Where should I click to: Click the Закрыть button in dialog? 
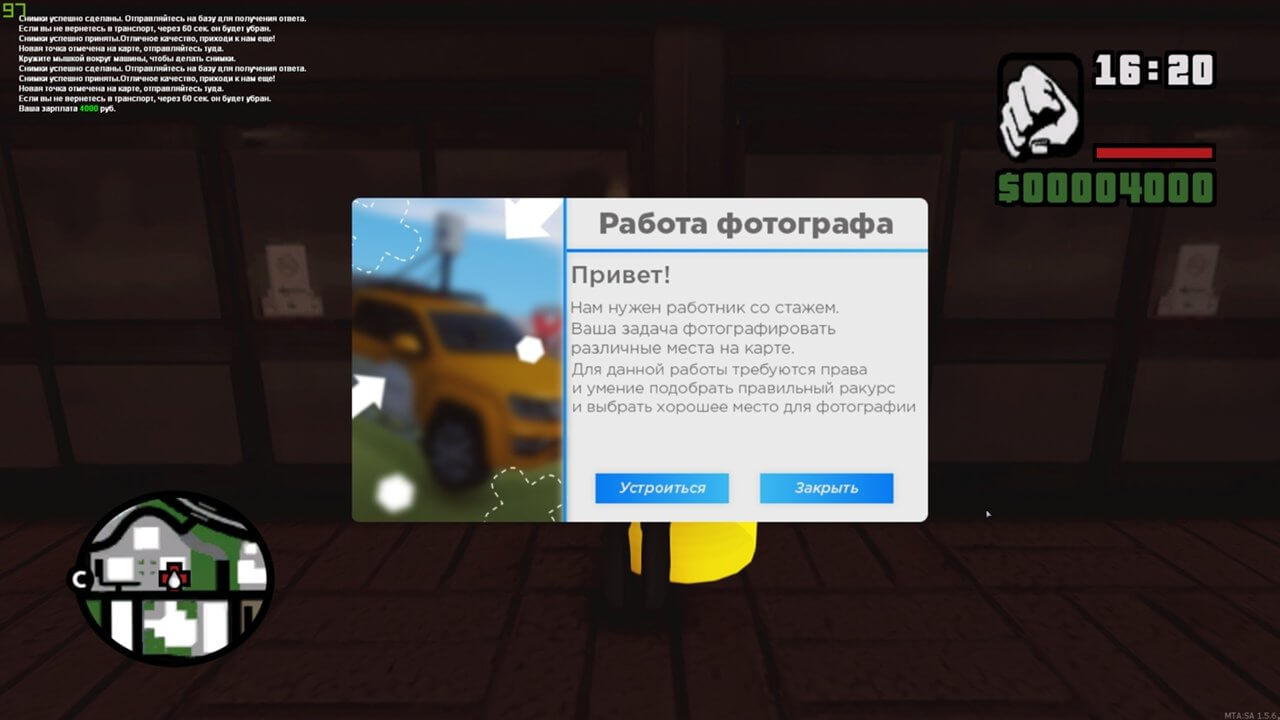tap(826, 488)
